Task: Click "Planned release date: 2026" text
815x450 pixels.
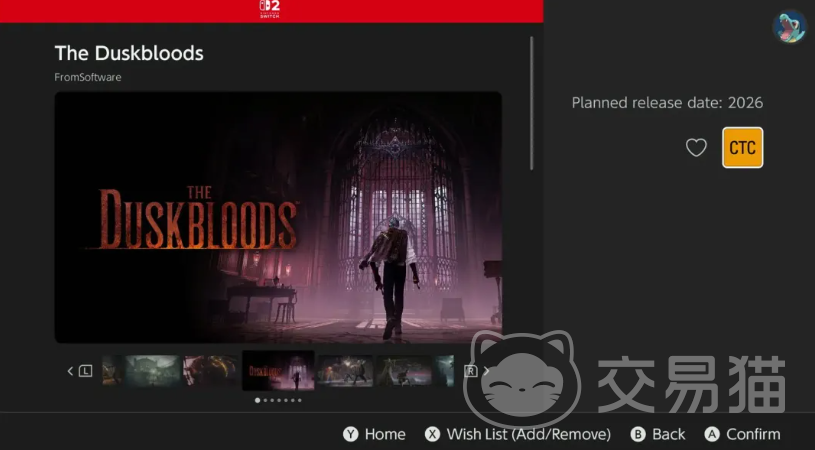Action: tap(667, 102)
